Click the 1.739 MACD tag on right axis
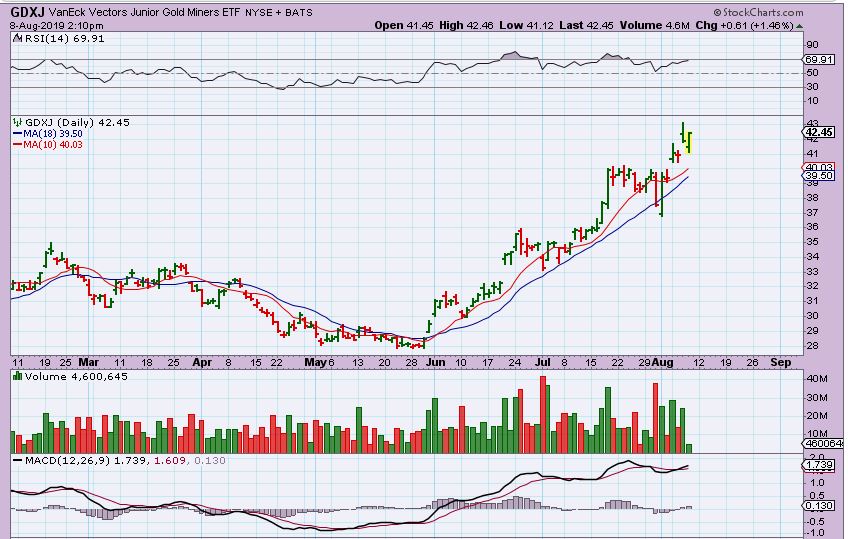The image size is (848, 539). pyautogui.click(x=819, y=465)
